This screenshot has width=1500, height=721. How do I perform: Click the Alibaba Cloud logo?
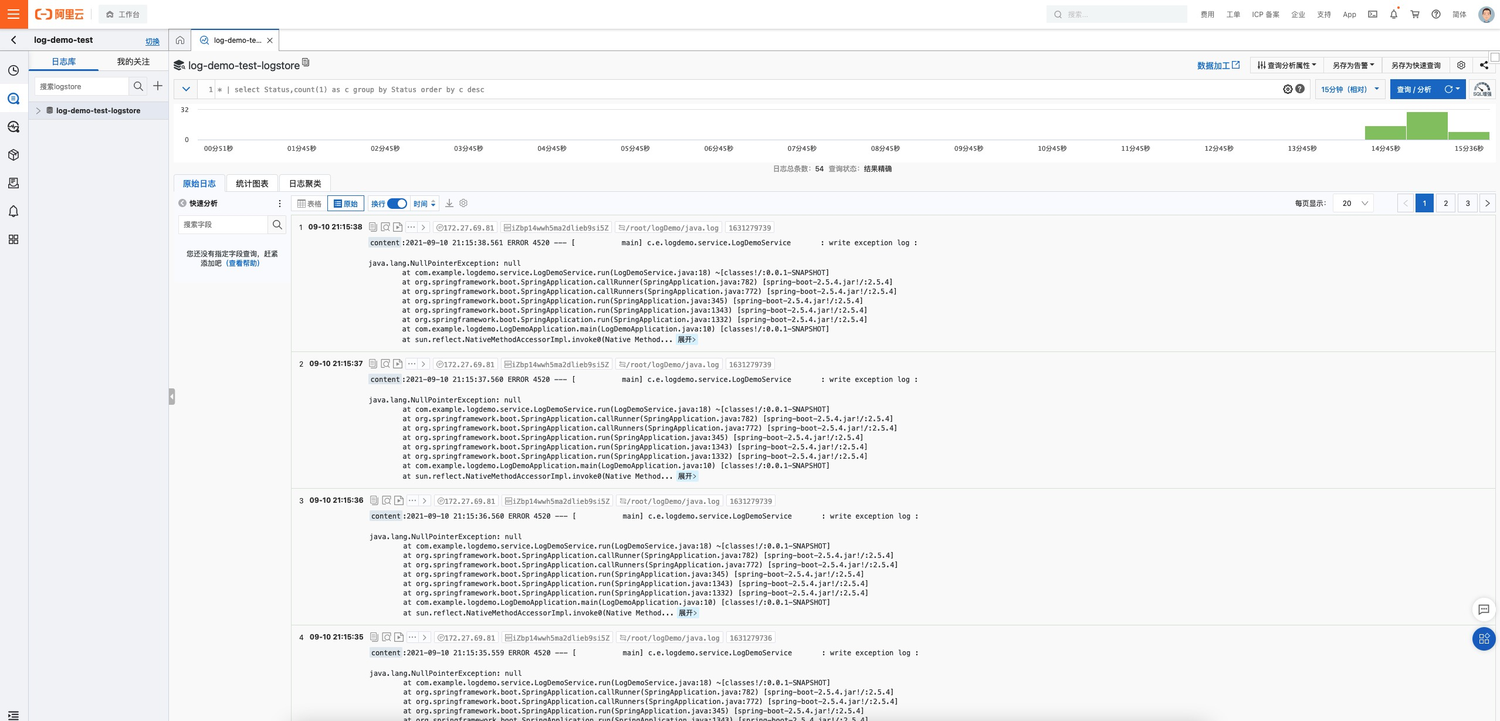60,14
